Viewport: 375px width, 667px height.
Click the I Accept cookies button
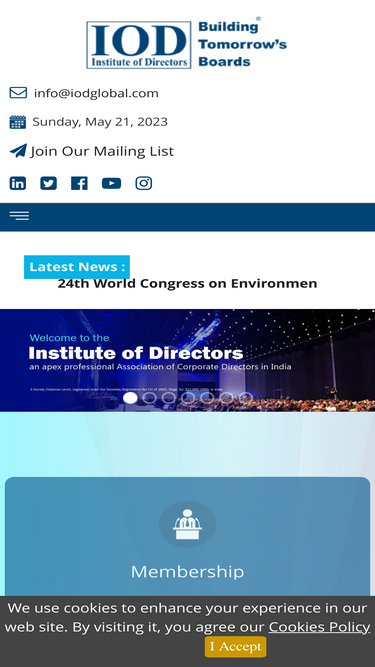236,647
